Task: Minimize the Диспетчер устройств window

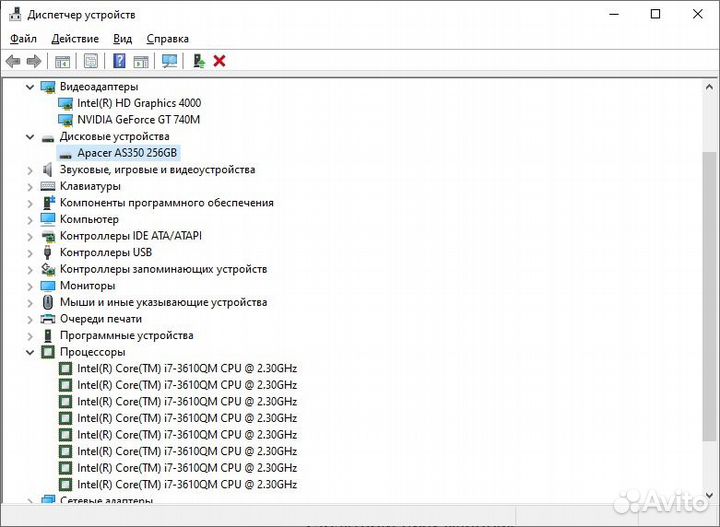Action: click(614, 14)
